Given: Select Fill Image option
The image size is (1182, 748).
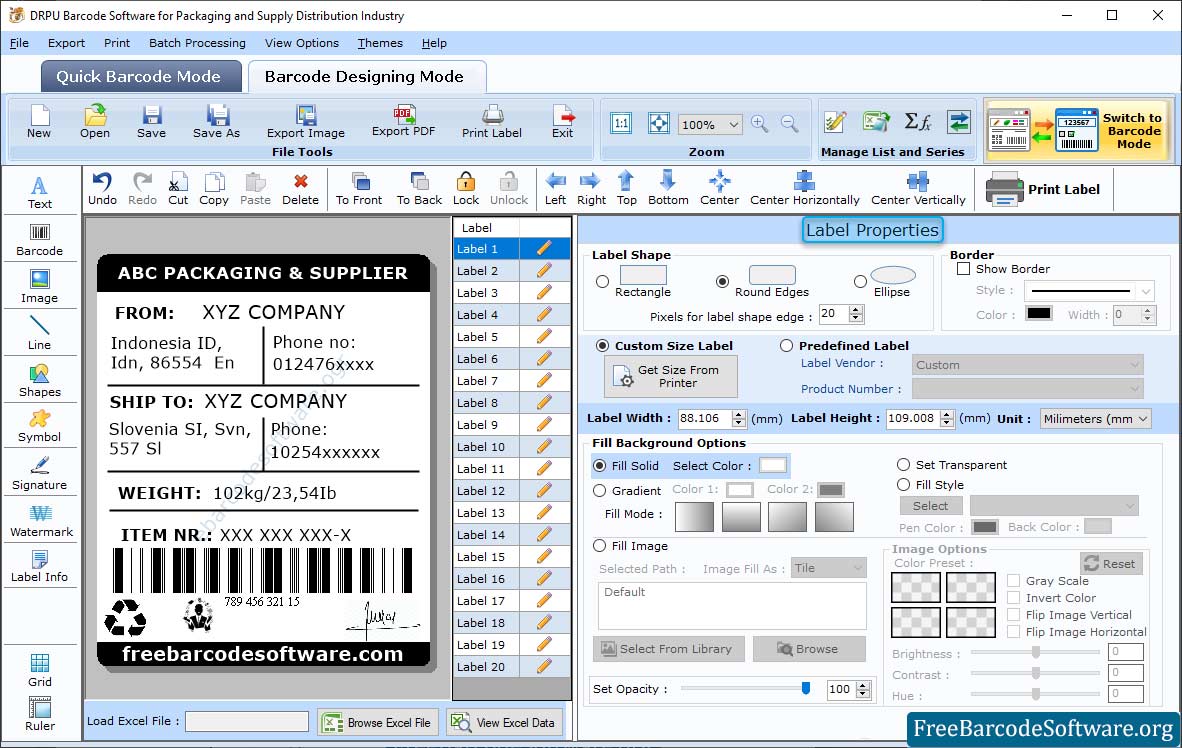Looking at the screenshot, I should [599, 546].
